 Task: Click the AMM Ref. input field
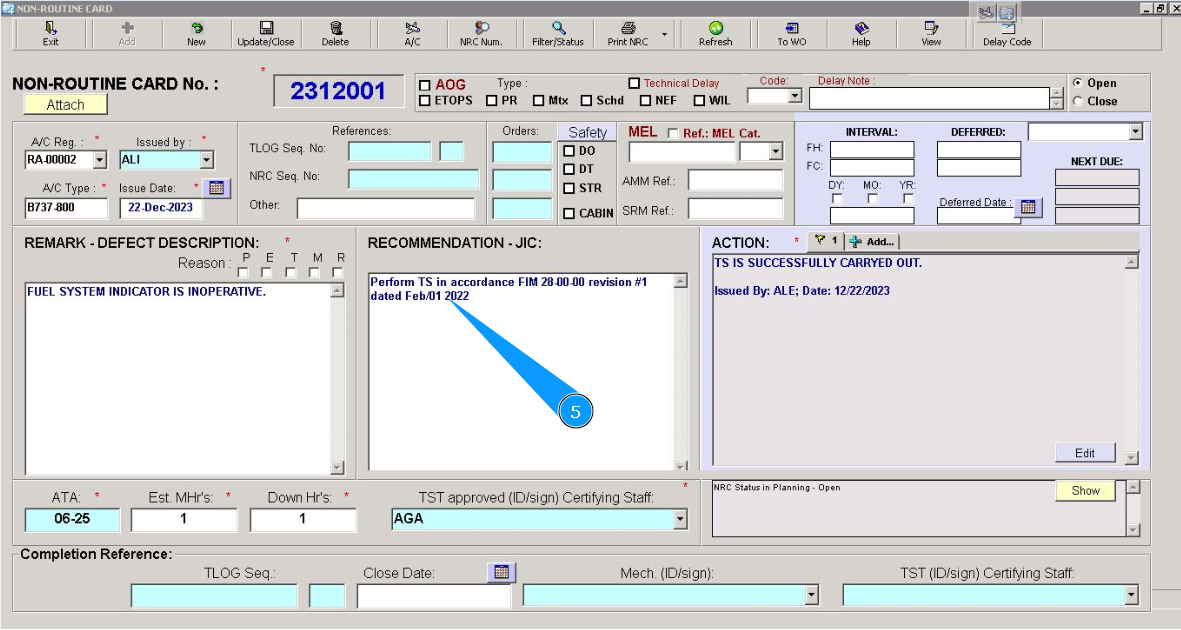[735, 181]
